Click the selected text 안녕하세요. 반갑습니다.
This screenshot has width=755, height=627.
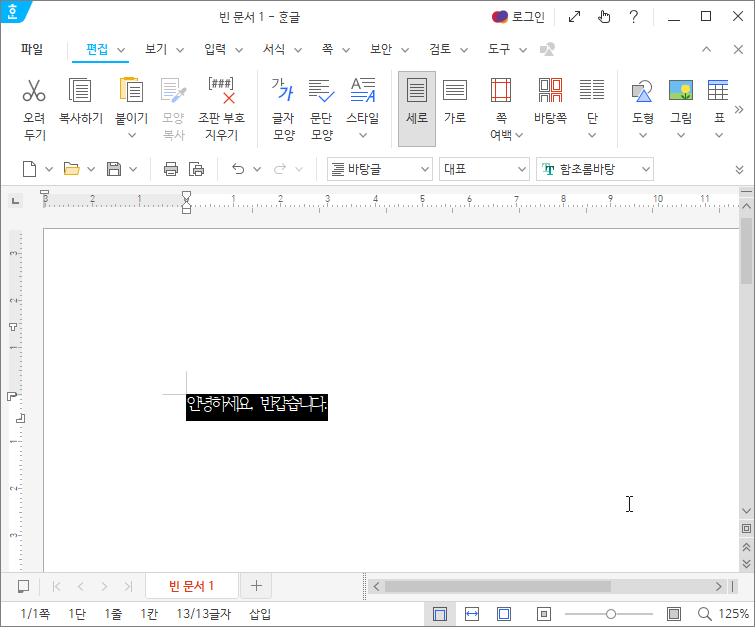(x=257, y=405)
